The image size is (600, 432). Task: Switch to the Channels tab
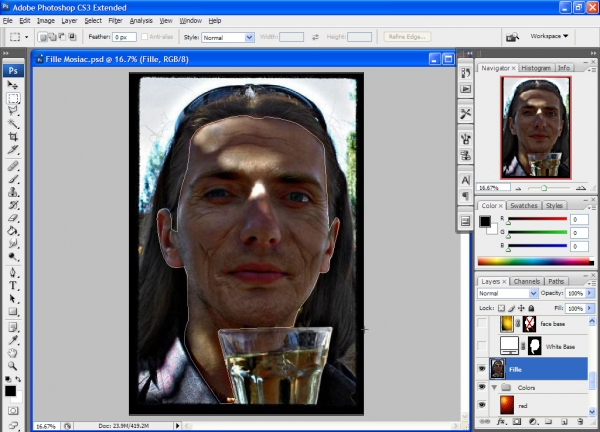tap(527, 281)
